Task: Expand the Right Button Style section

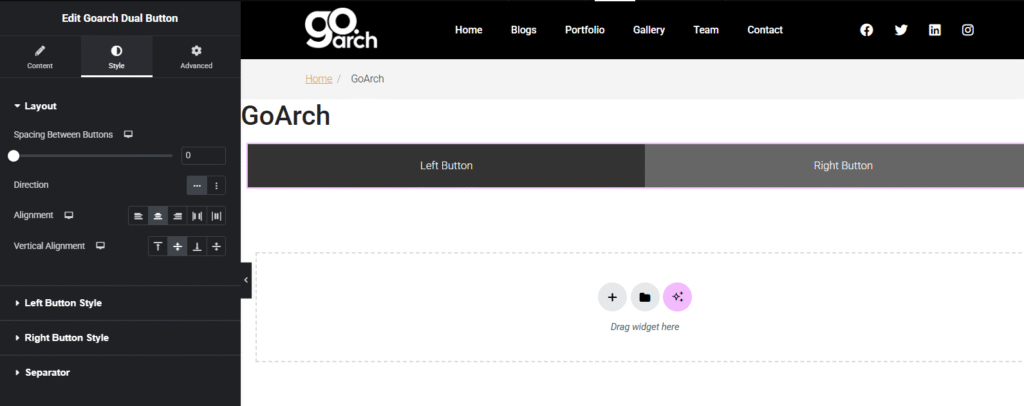Action: (61, 337)
